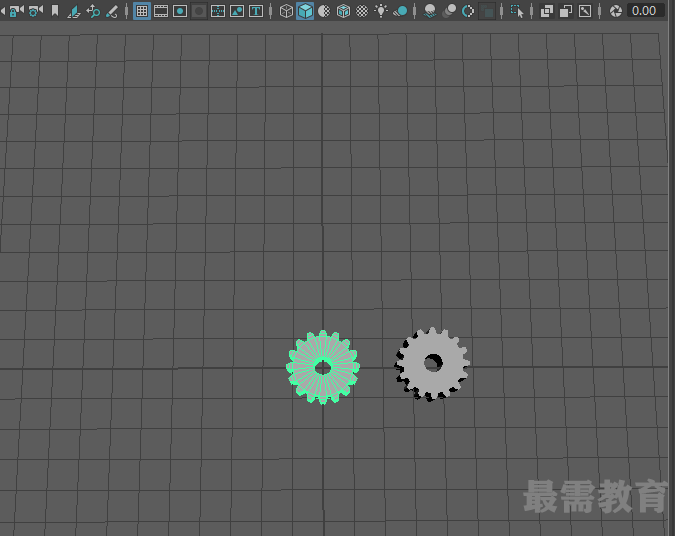The image size is (675, 536).
Task: Open Camera Attributes gear-camera icon
Action: (x=35, y=11)
